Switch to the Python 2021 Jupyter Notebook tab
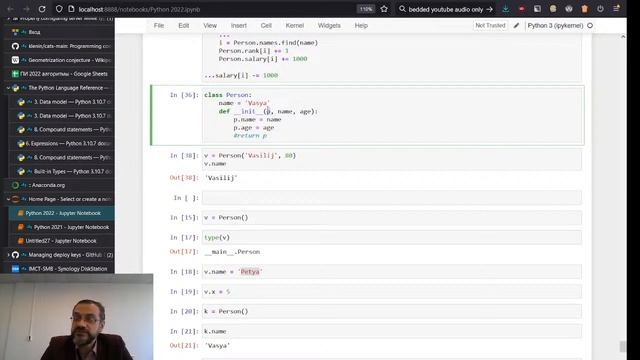 tap(64, 227)
